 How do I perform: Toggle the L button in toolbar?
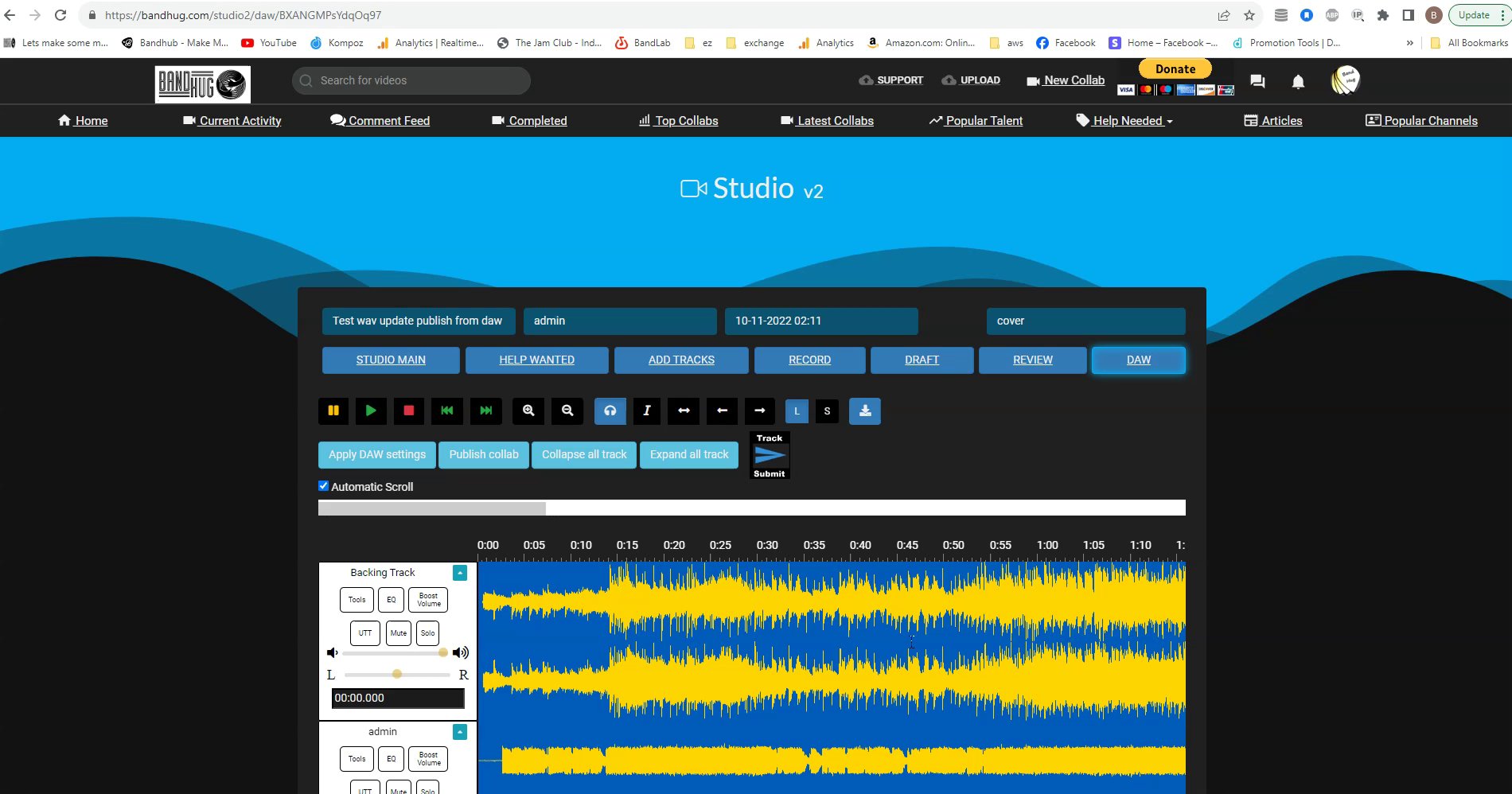pos(797,411)
